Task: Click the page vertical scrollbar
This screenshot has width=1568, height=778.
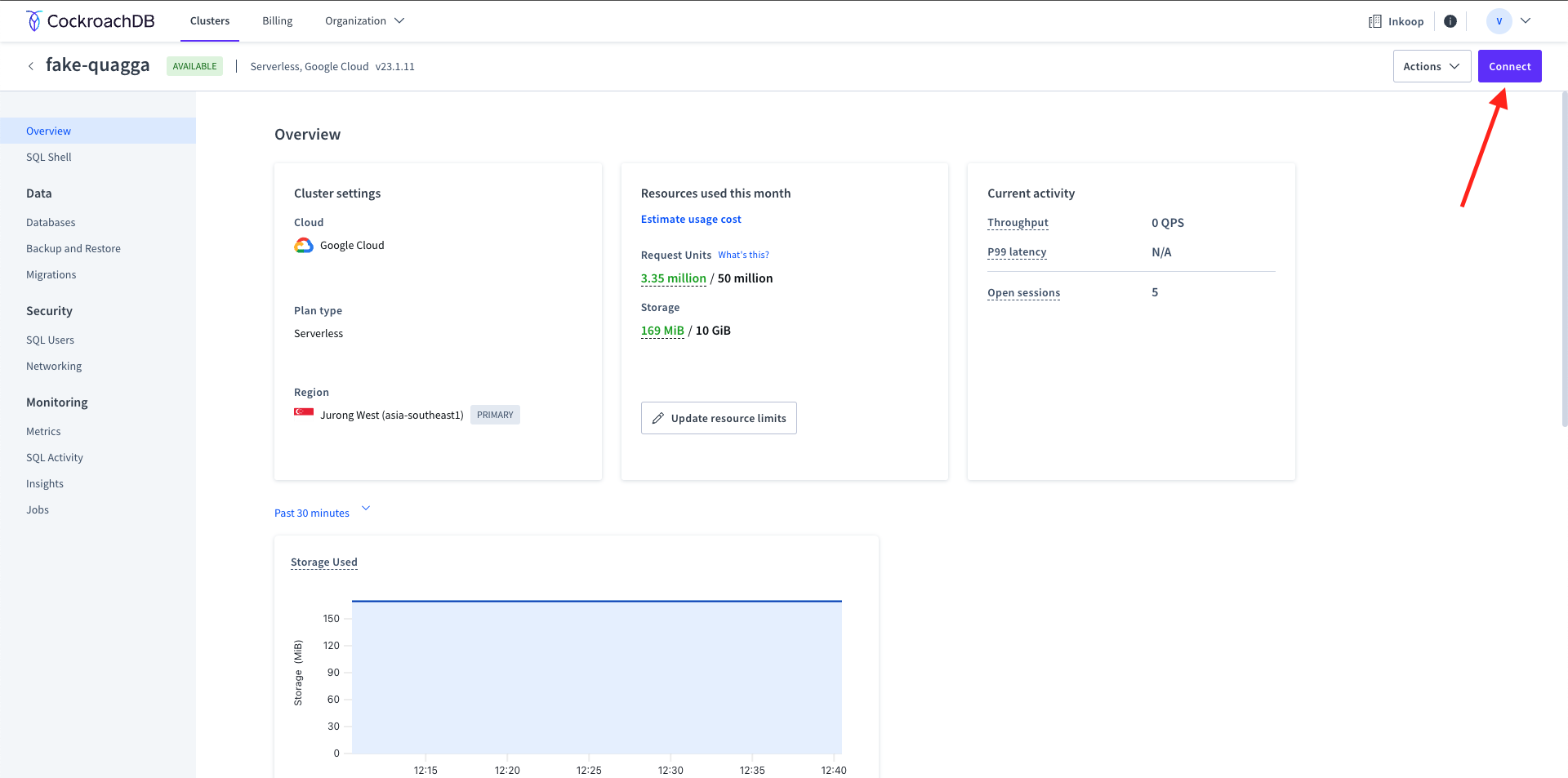Action: [x=1564, y=258]
